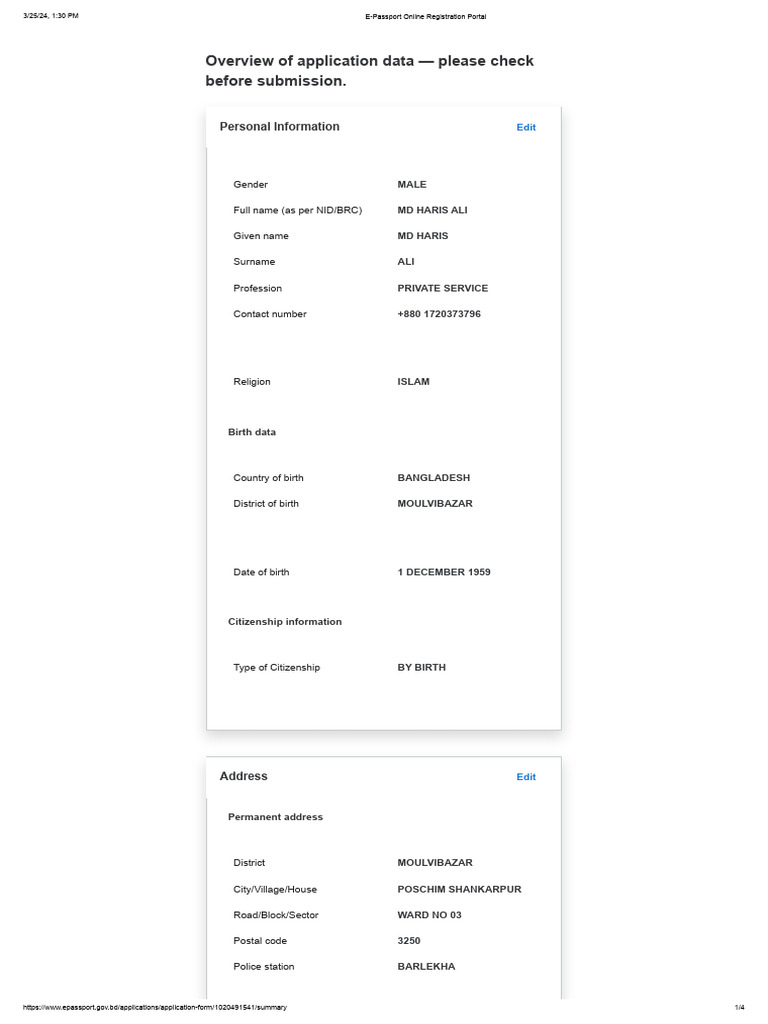Click the Overview of application data heading
The height and width of the screenshot is (1024, 768).
[369, 70]
